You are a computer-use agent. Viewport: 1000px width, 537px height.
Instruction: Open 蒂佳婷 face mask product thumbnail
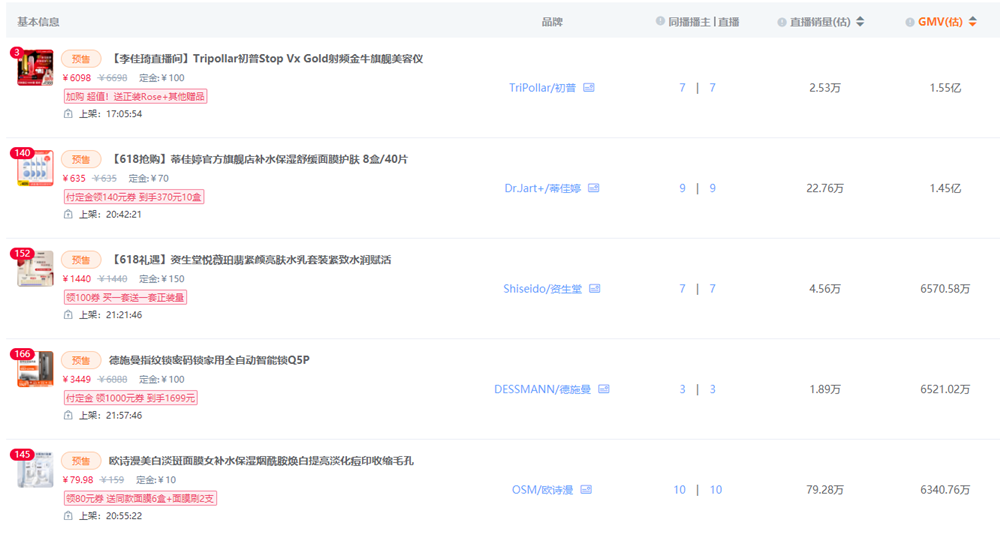pyautogui.click(x=35, y=168)
